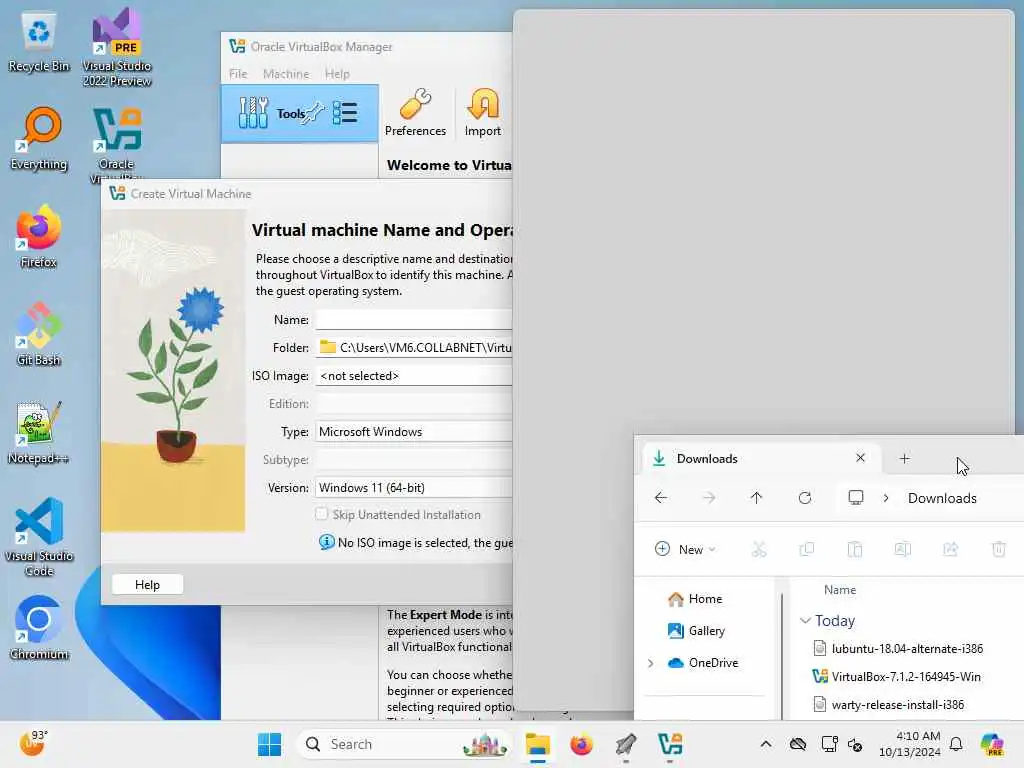Click VirtualBox icon on taskbar
This screenshot has height=768, width=1024.
tap(670, 744)
